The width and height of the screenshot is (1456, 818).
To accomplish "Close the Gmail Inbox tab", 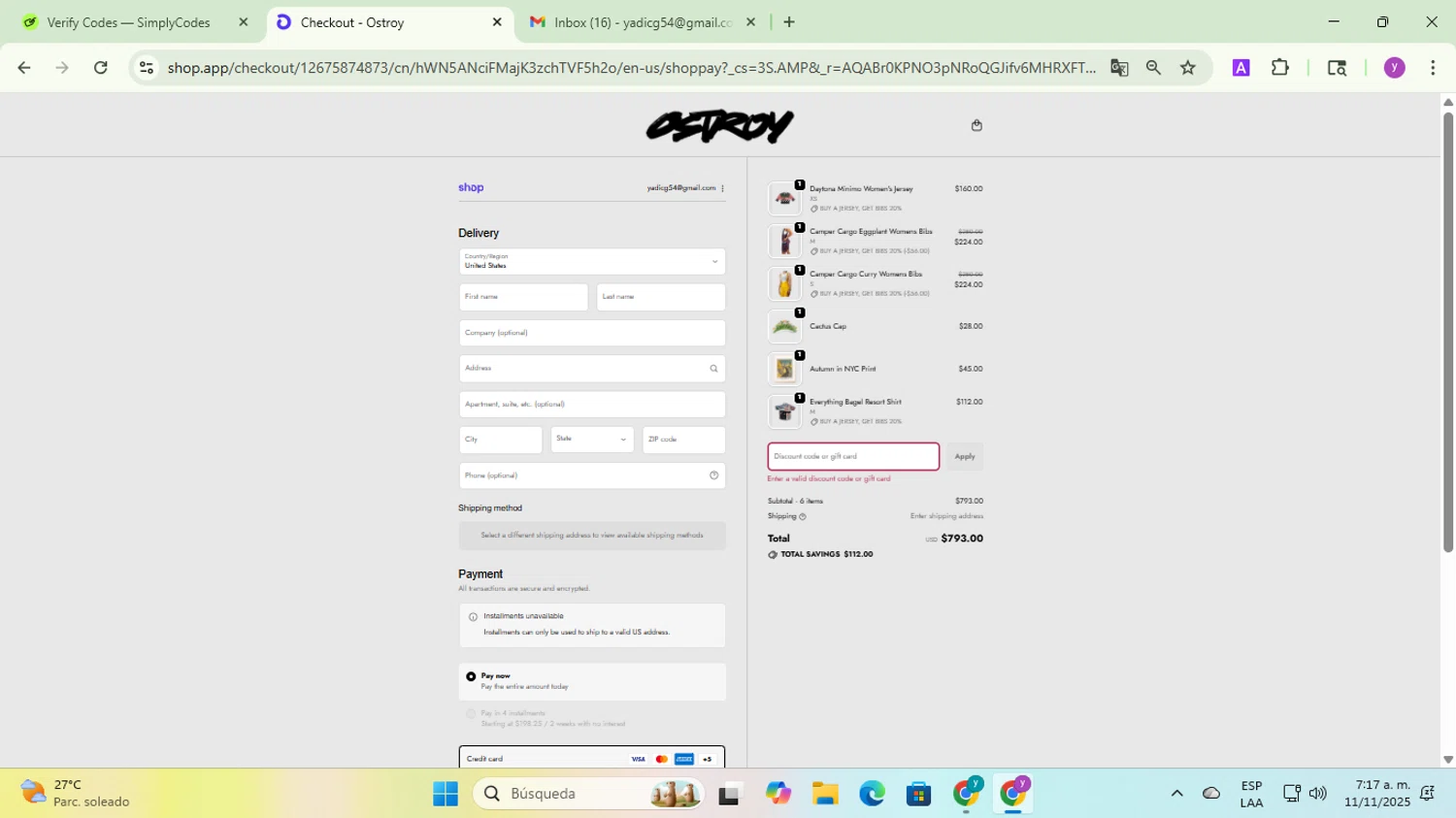I will (750, 22).
